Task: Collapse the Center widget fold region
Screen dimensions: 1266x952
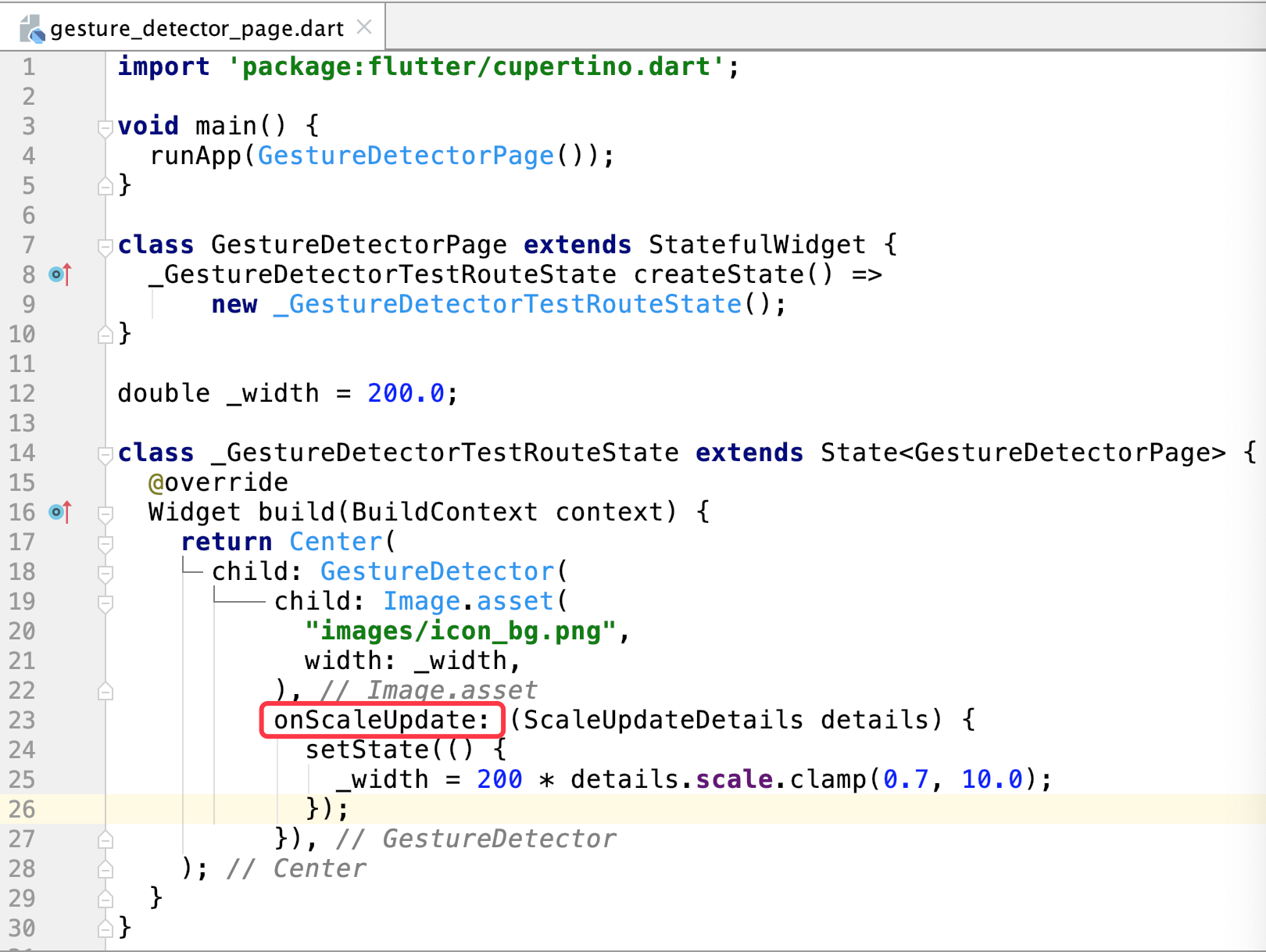Action: (x=105, y=542)
